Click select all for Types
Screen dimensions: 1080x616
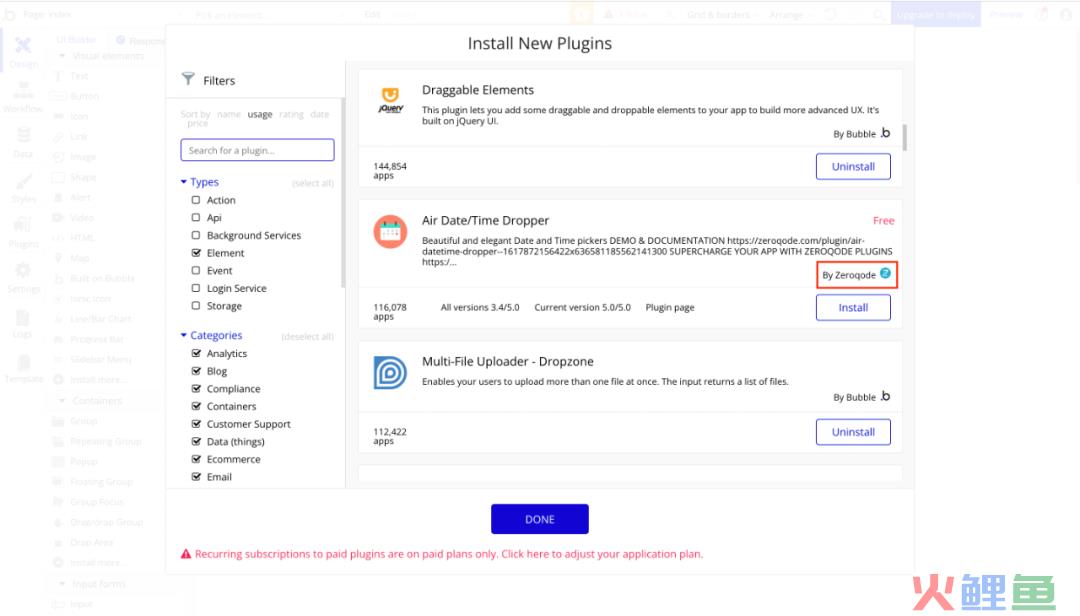(313, 183)
